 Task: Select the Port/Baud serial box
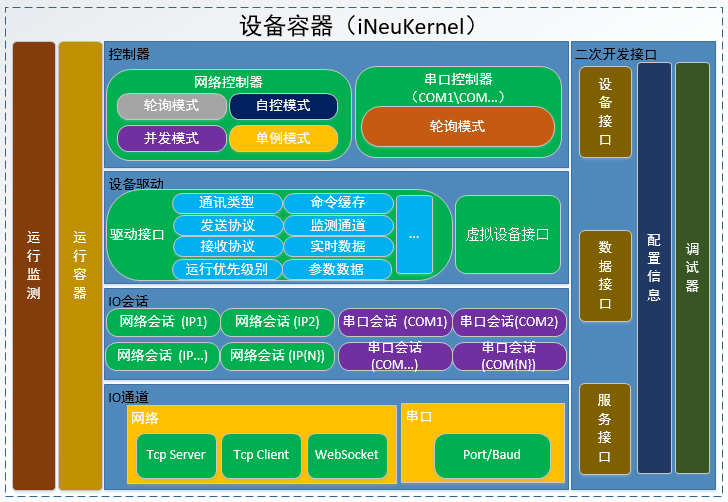coord(492,455)
